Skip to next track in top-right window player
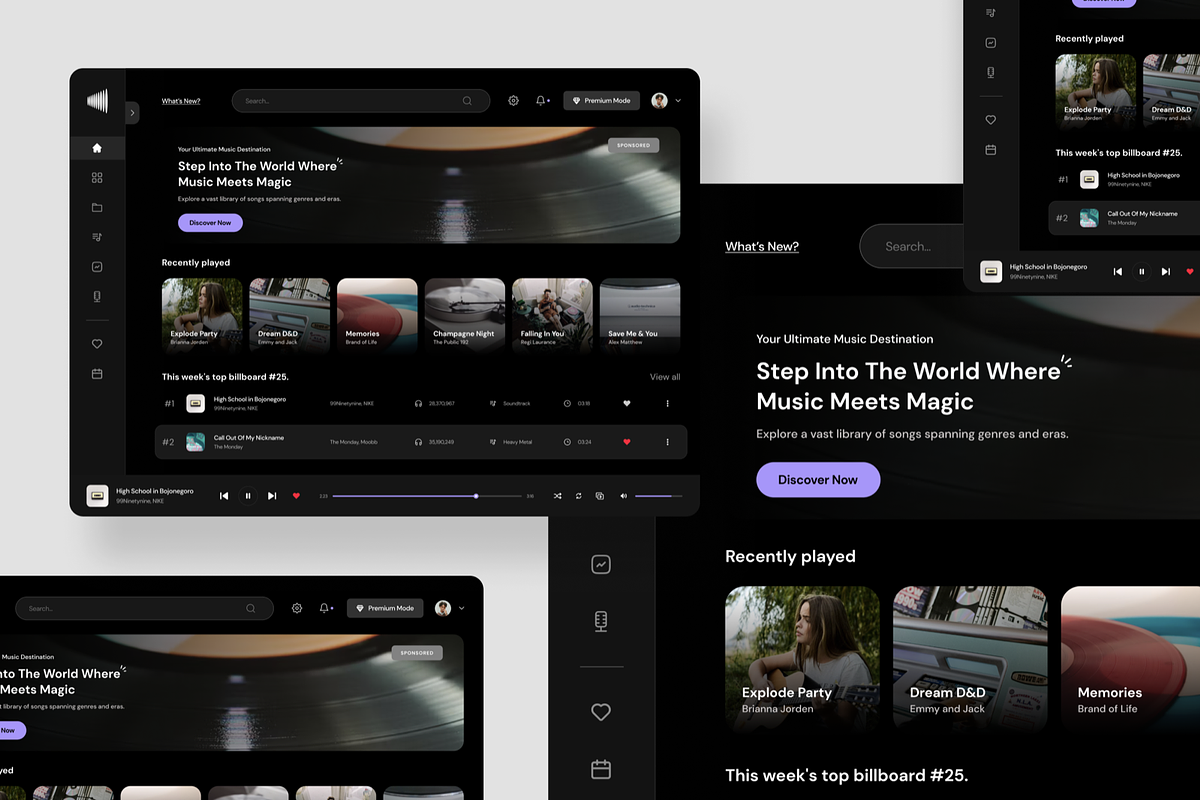Viewport: 1200px width, 800px height. (1166, 271)
